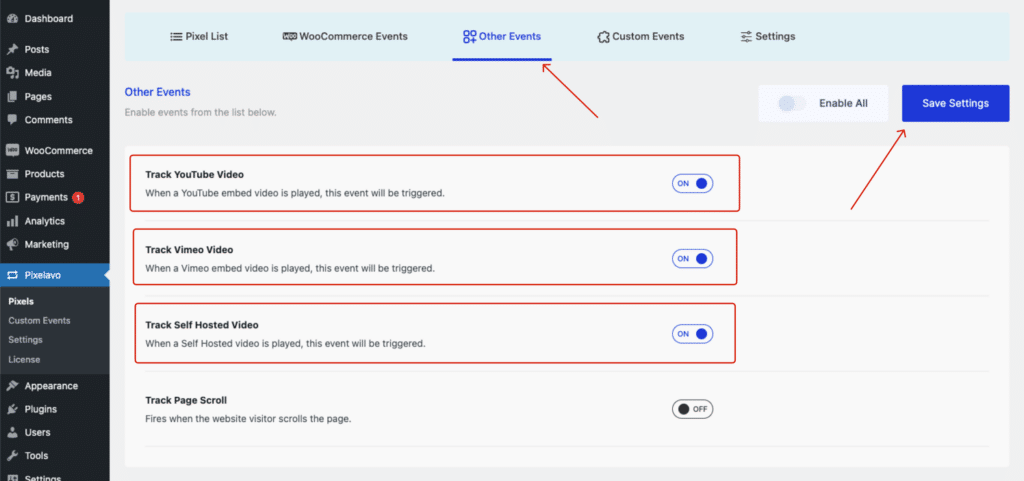Switch to WooCommerce Events tab
This screenshot has width=1024, height=481.
(346, 37)
